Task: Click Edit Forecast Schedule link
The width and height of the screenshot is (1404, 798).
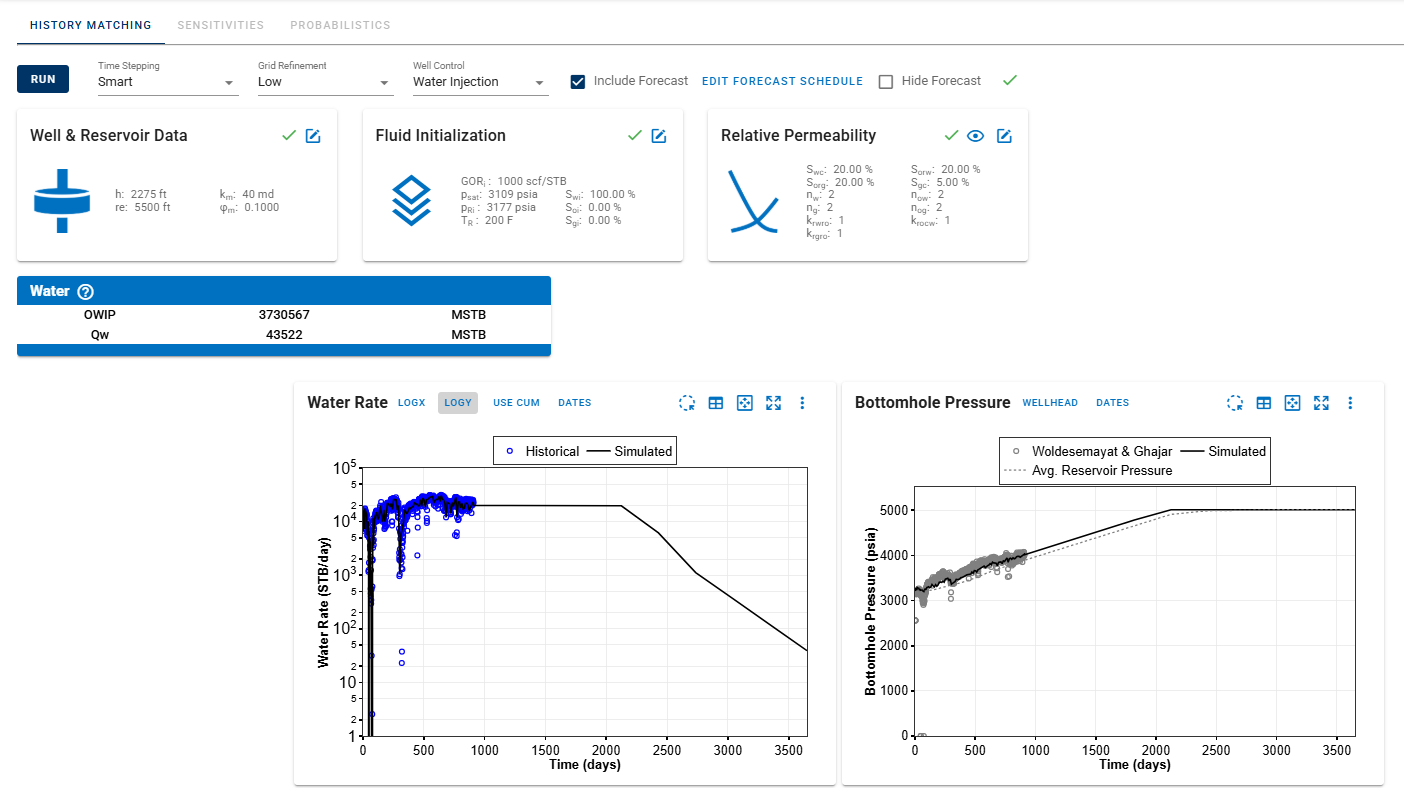Action: pyautogui.click(x=782, y=81)
